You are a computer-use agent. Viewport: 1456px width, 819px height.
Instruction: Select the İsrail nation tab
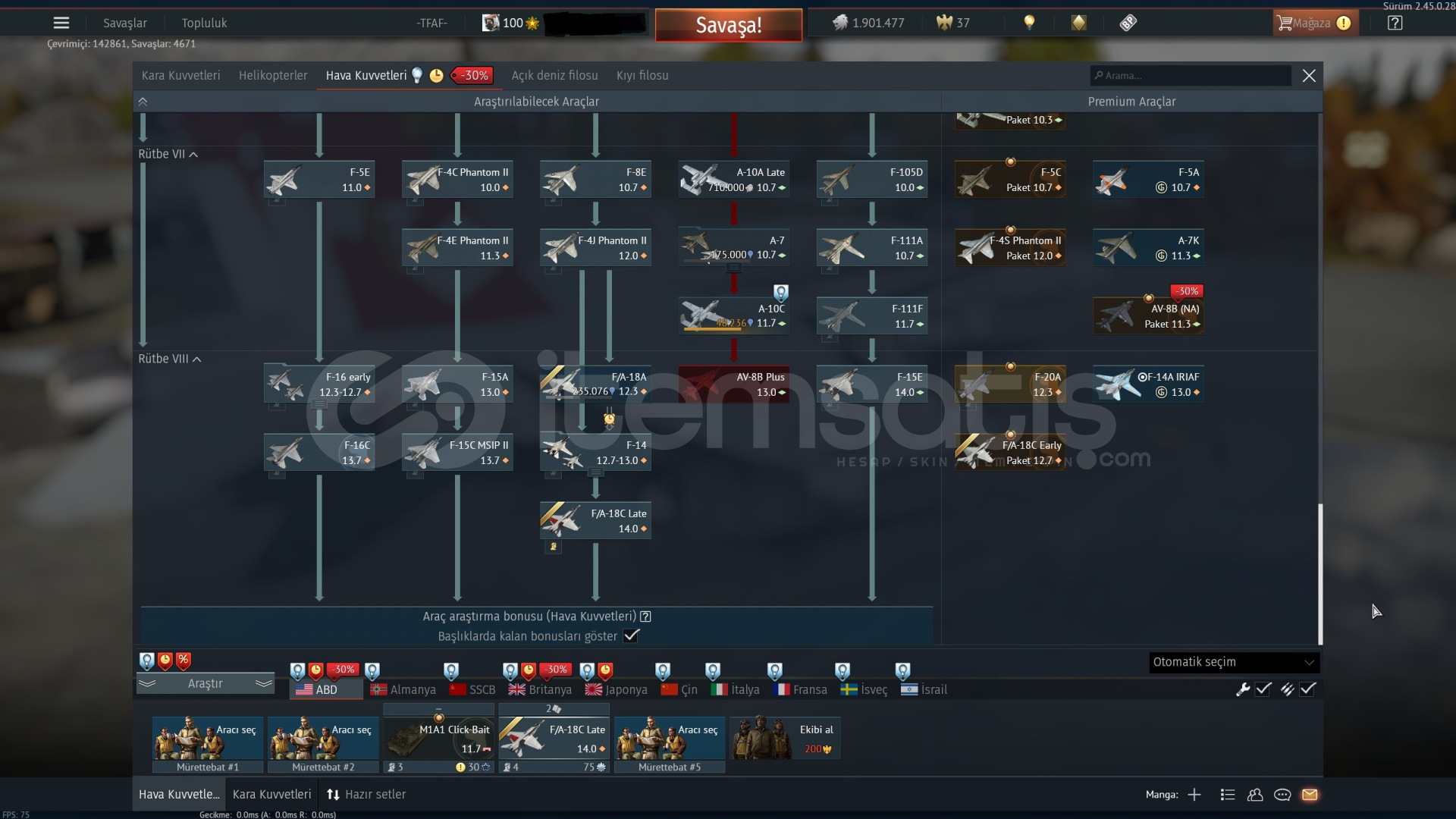coord(924,689)
